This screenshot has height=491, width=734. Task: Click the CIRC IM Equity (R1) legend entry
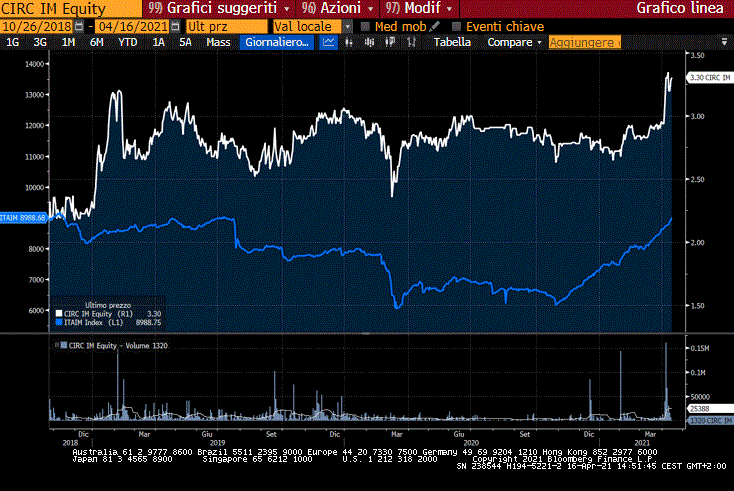click(x=108, y=314)
